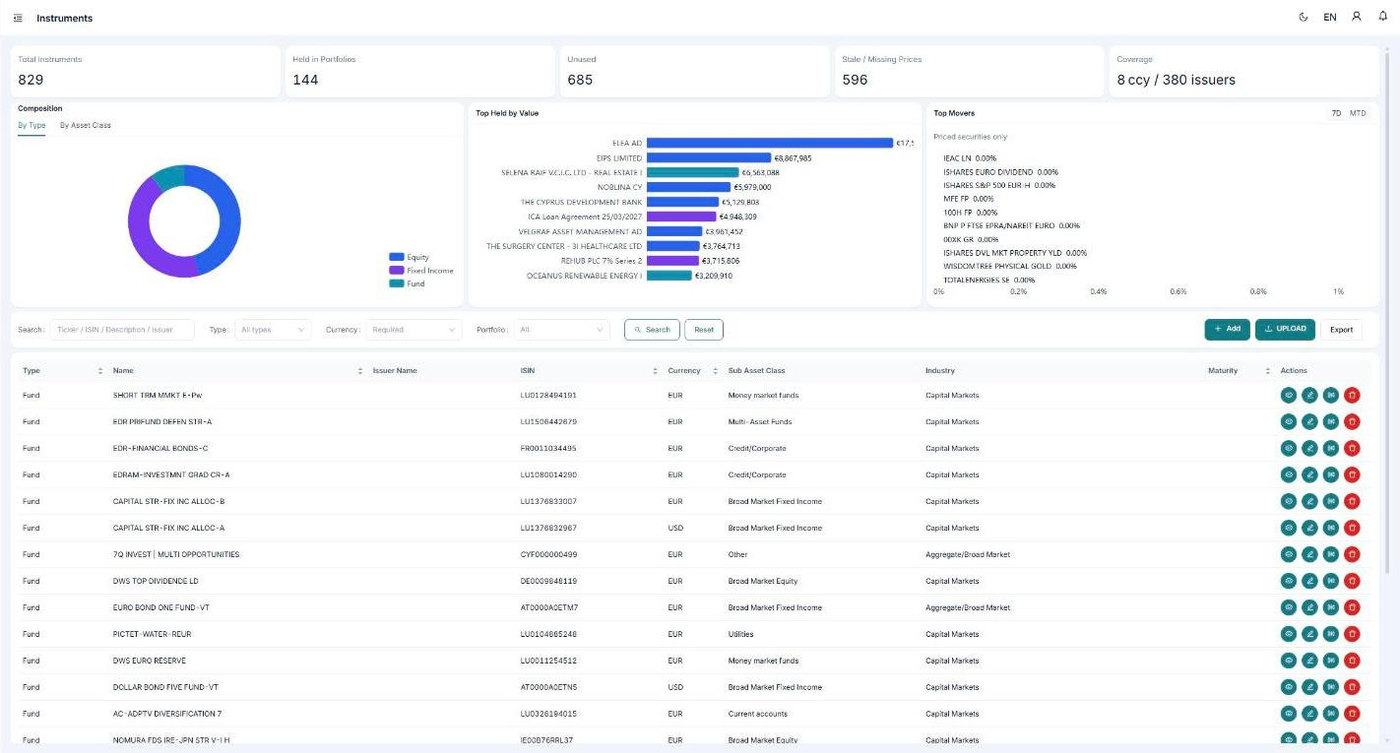Export the instruments list

tap(1341, 329)
